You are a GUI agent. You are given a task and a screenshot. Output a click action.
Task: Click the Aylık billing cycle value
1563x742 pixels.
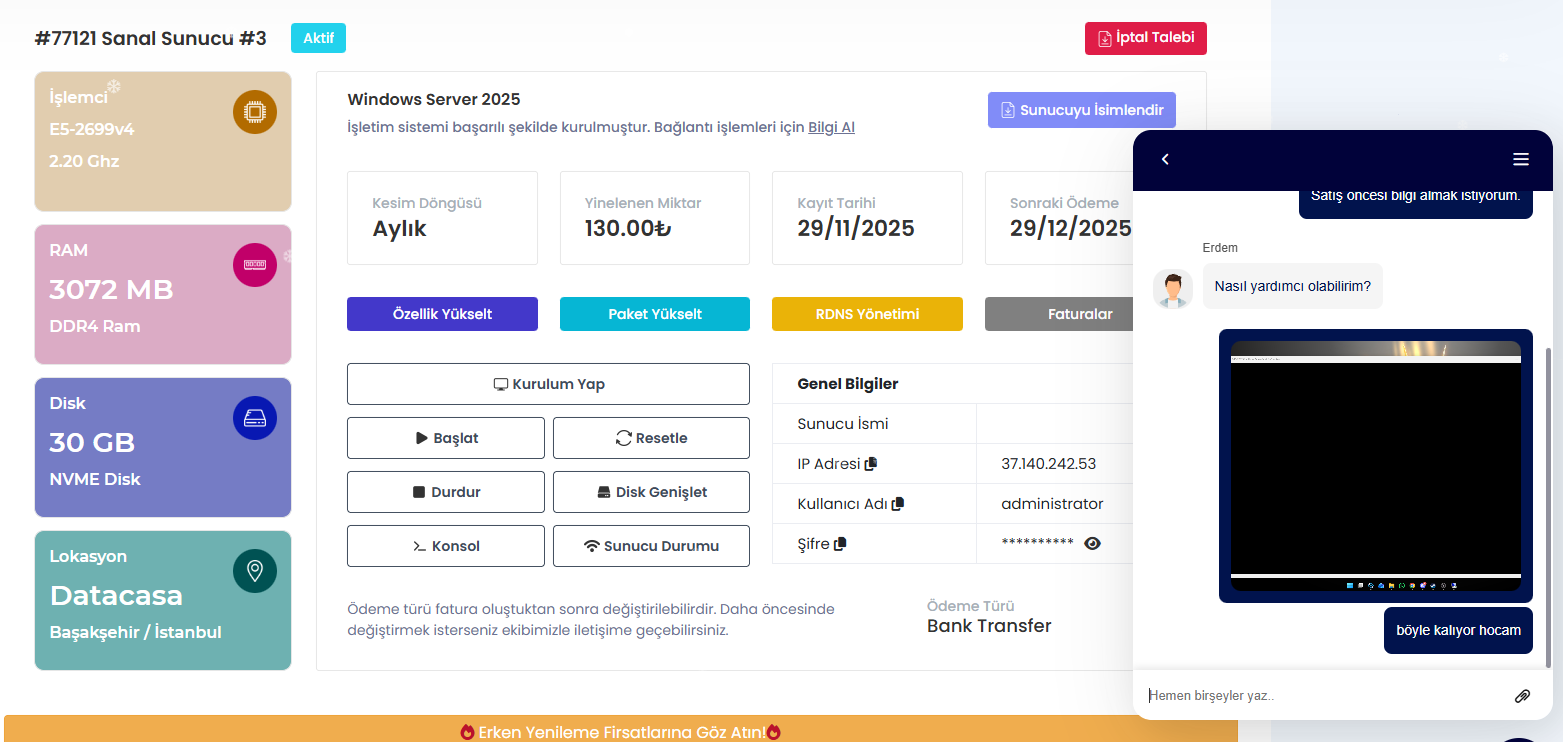tap(400, 229)
